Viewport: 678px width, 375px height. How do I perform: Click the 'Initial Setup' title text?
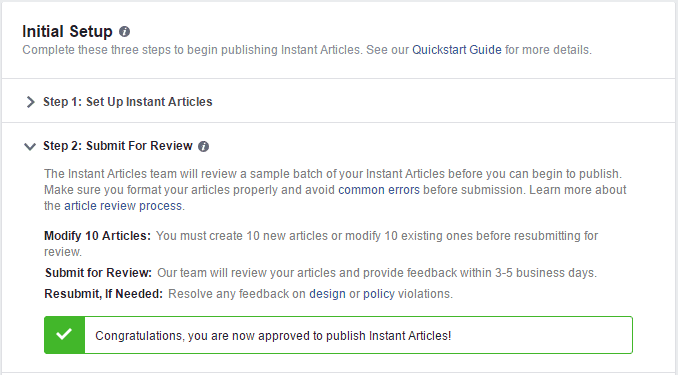tap(67, 32)
